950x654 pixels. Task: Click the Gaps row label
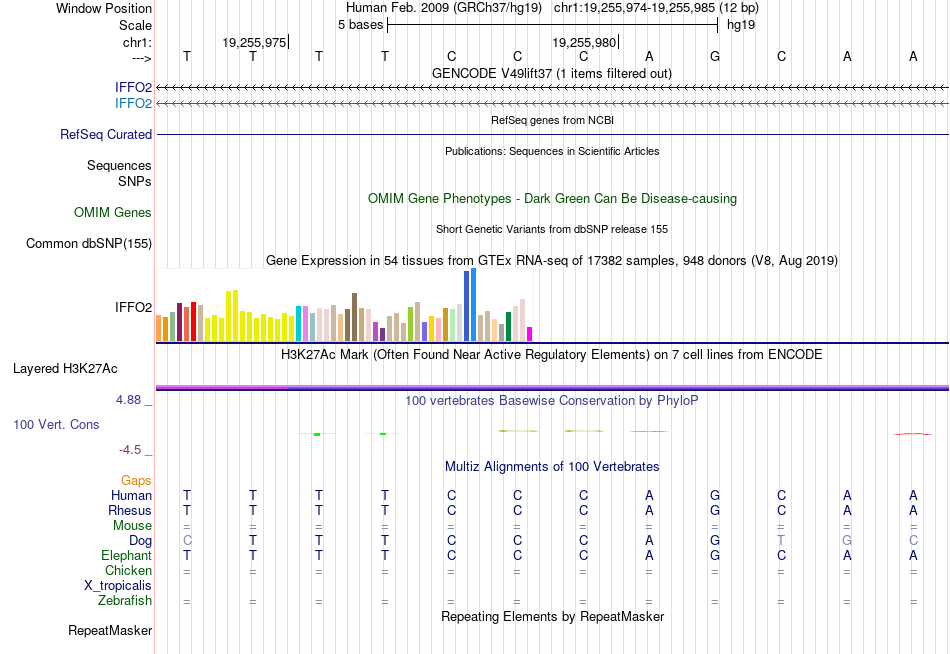[x=136, y=481]
